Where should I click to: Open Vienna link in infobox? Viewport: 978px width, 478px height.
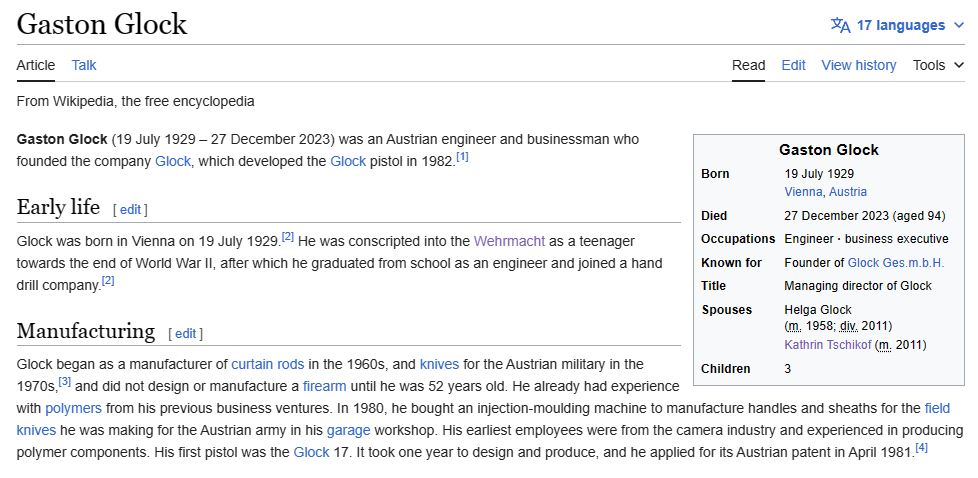(x=803, y=192)
